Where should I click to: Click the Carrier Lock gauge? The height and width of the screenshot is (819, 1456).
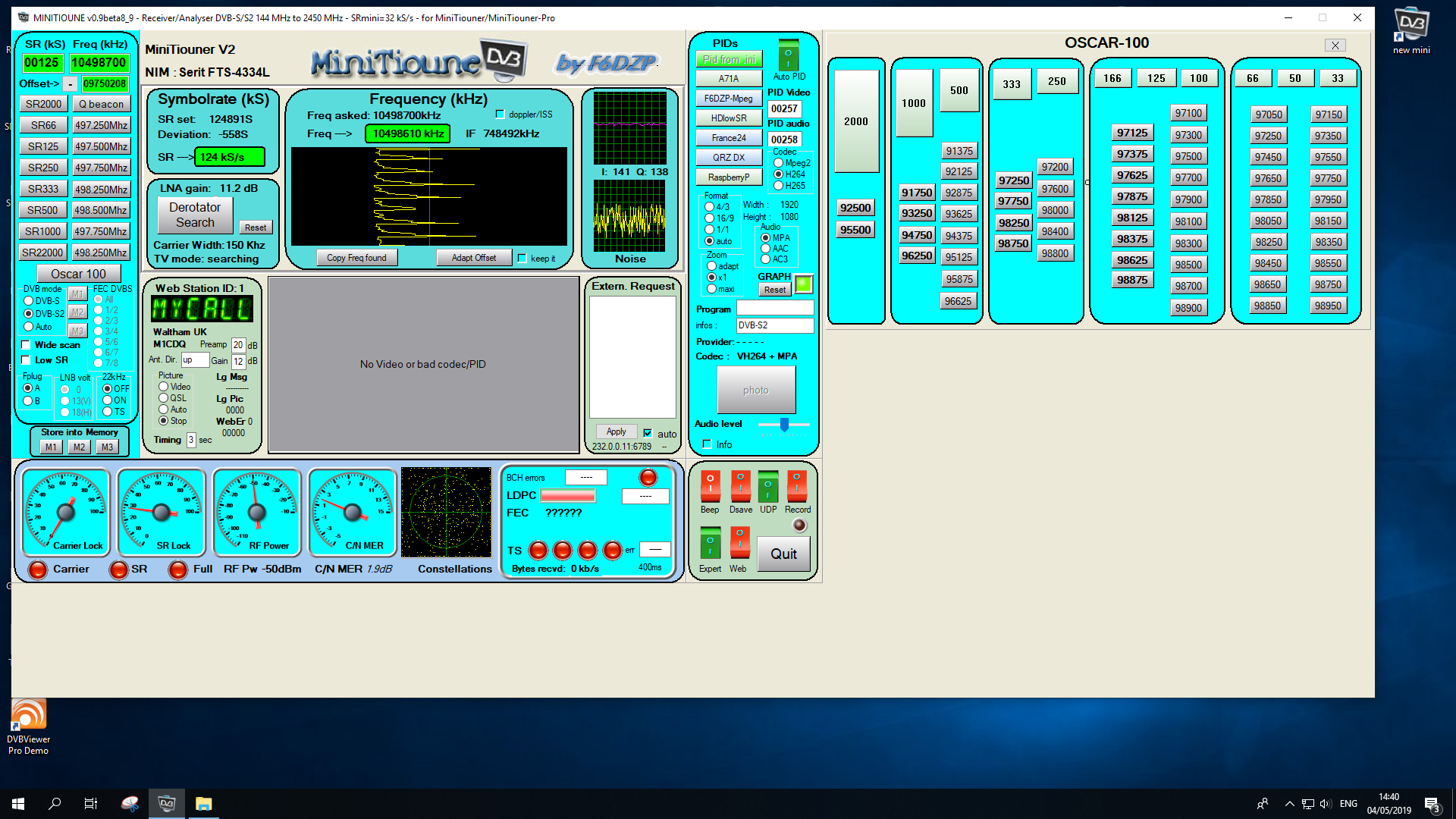(x=65, y=512)
